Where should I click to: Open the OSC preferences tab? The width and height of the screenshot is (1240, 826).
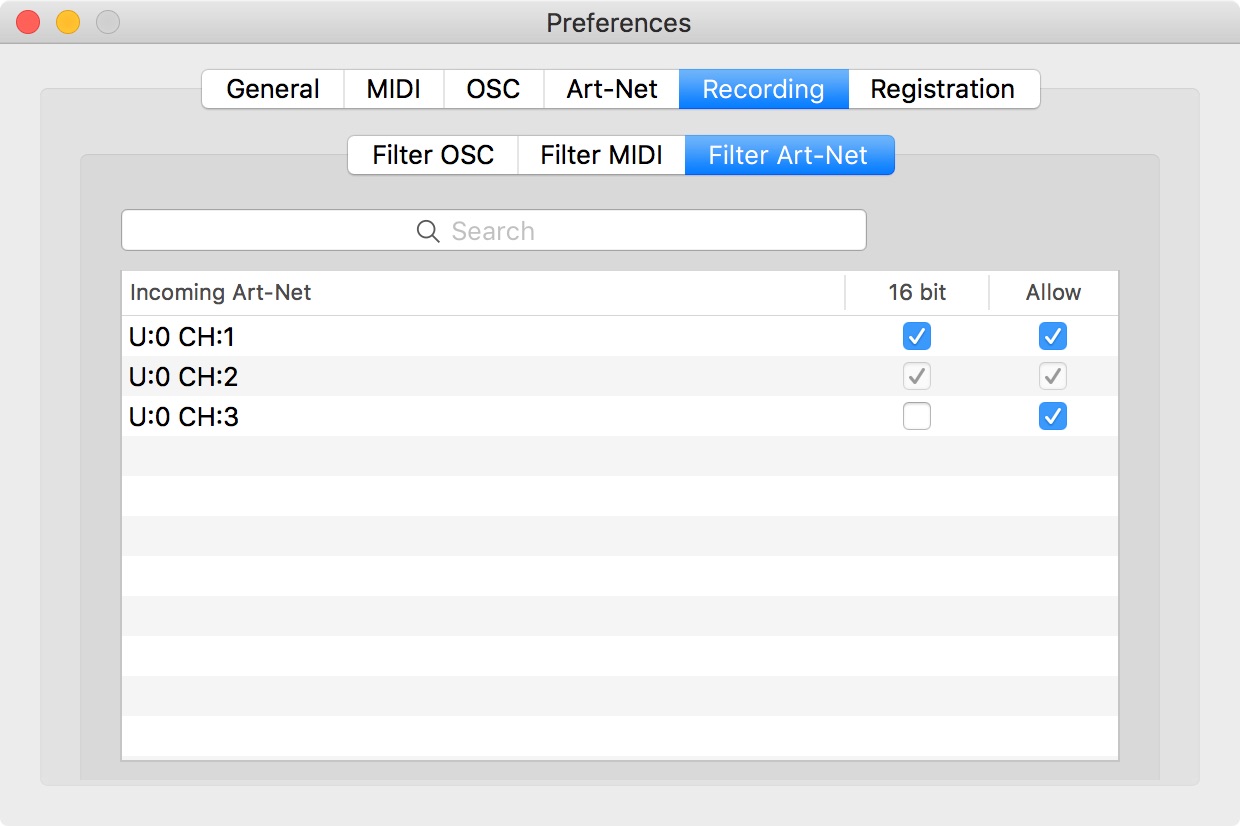coord(494,89)
